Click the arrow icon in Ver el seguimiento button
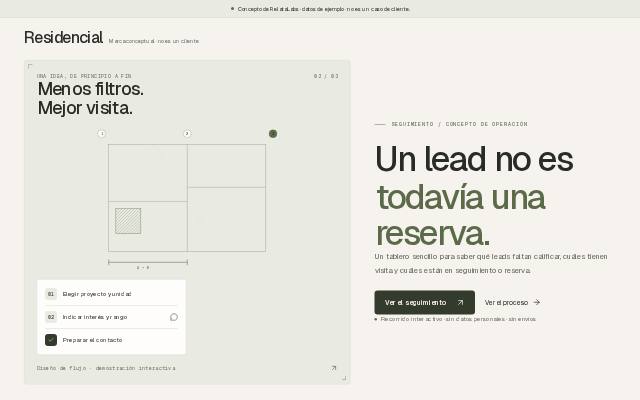The width and height of the screenshot is (640, 400). [460, 302]
